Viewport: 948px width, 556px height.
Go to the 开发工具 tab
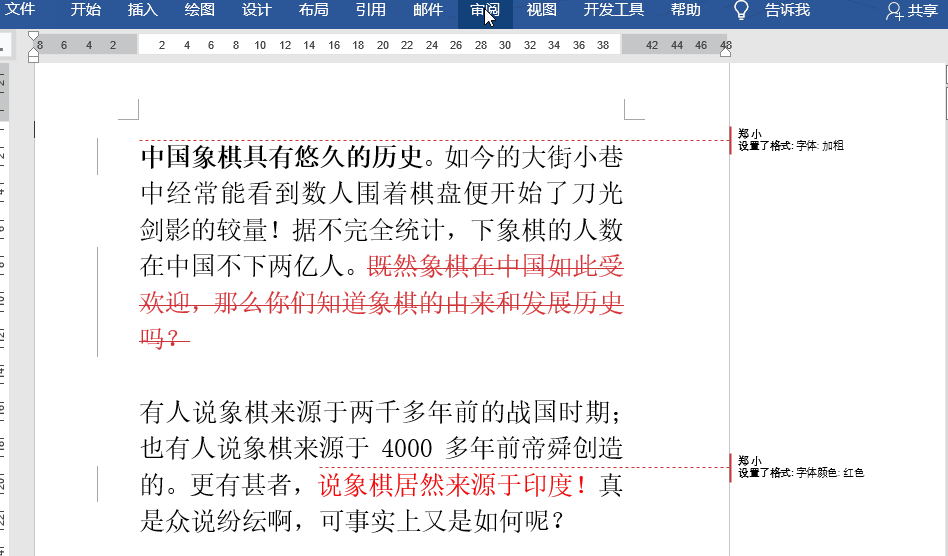pos(613,11)
